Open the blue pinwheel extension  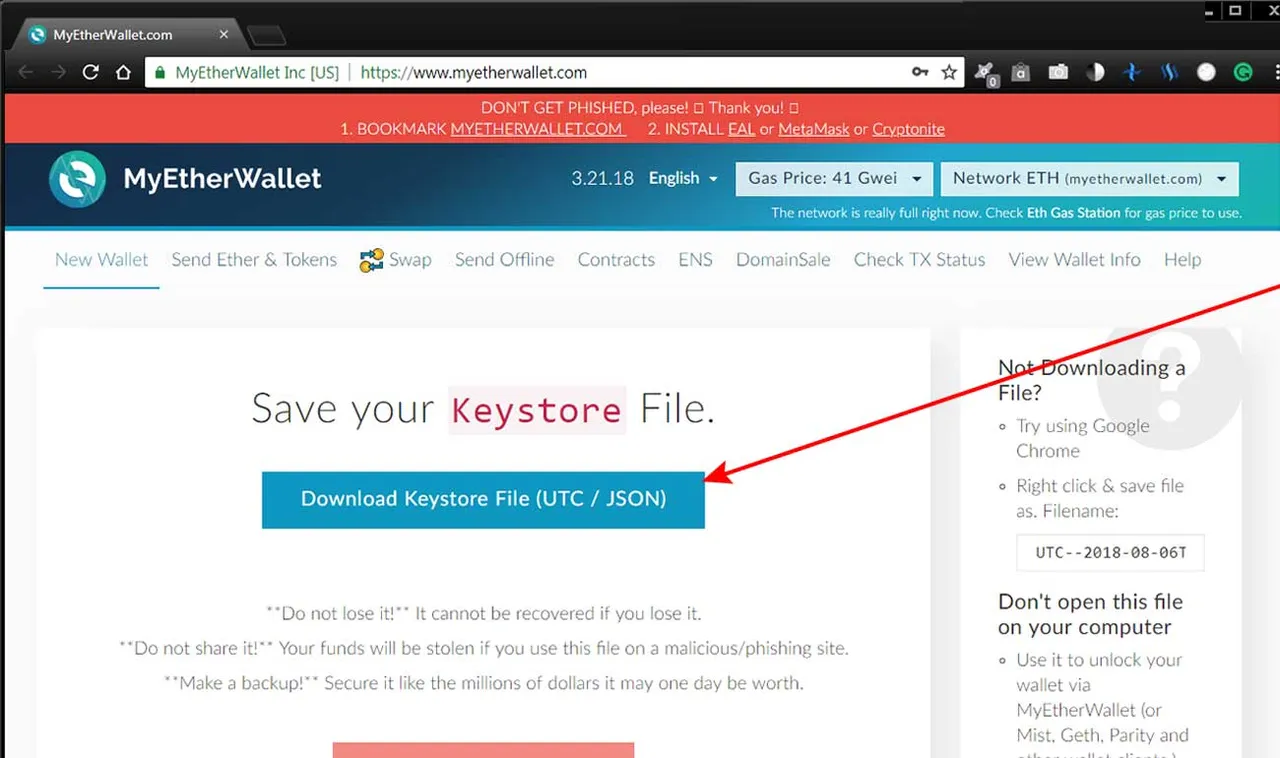point(1132,72)
